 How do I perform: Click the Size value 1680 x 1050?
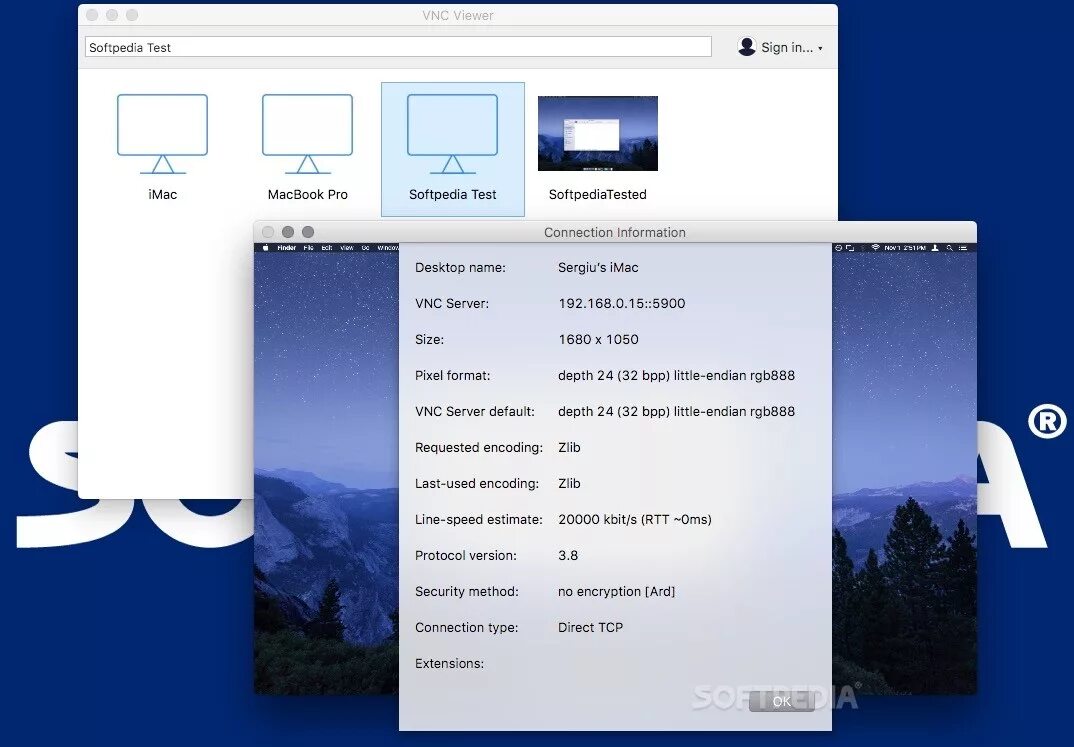point(598,340)
